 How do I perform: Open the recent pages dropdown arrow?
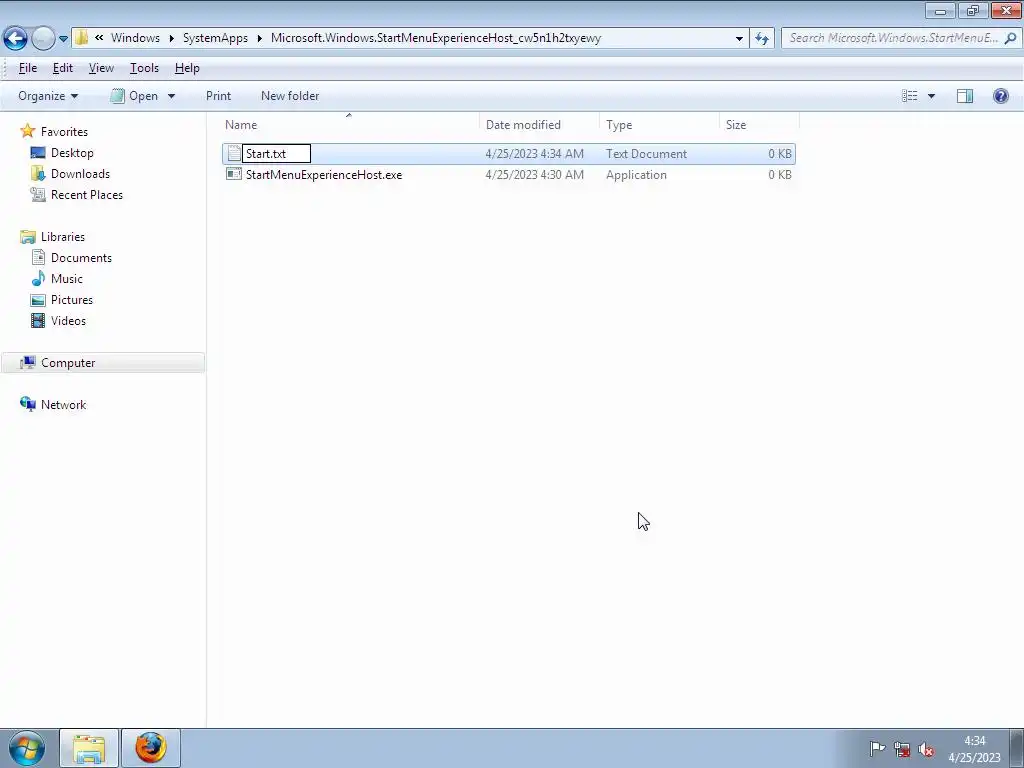click(x=63, y=39)
